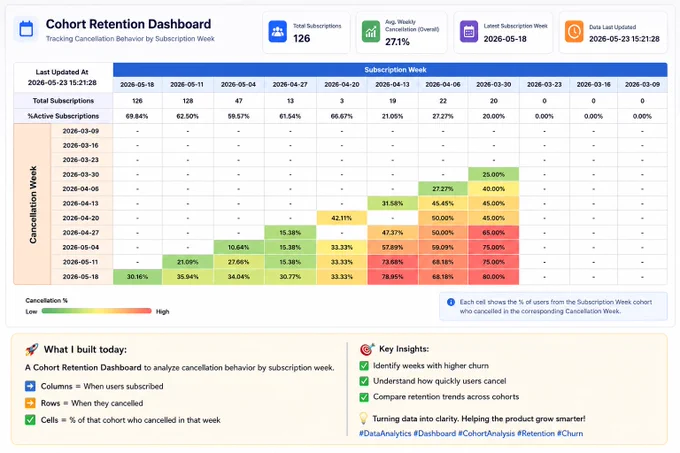The height and width of the screenshot is (453, 680).
Task: Click the 57.89% cancellation cell
Action: click(x=392, y=247)
